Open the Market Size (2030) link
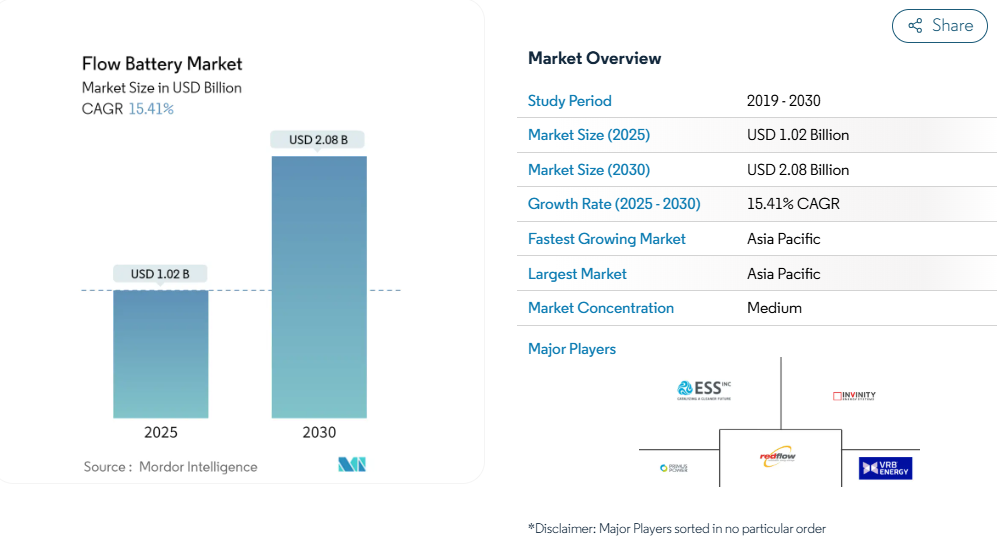 589,170
